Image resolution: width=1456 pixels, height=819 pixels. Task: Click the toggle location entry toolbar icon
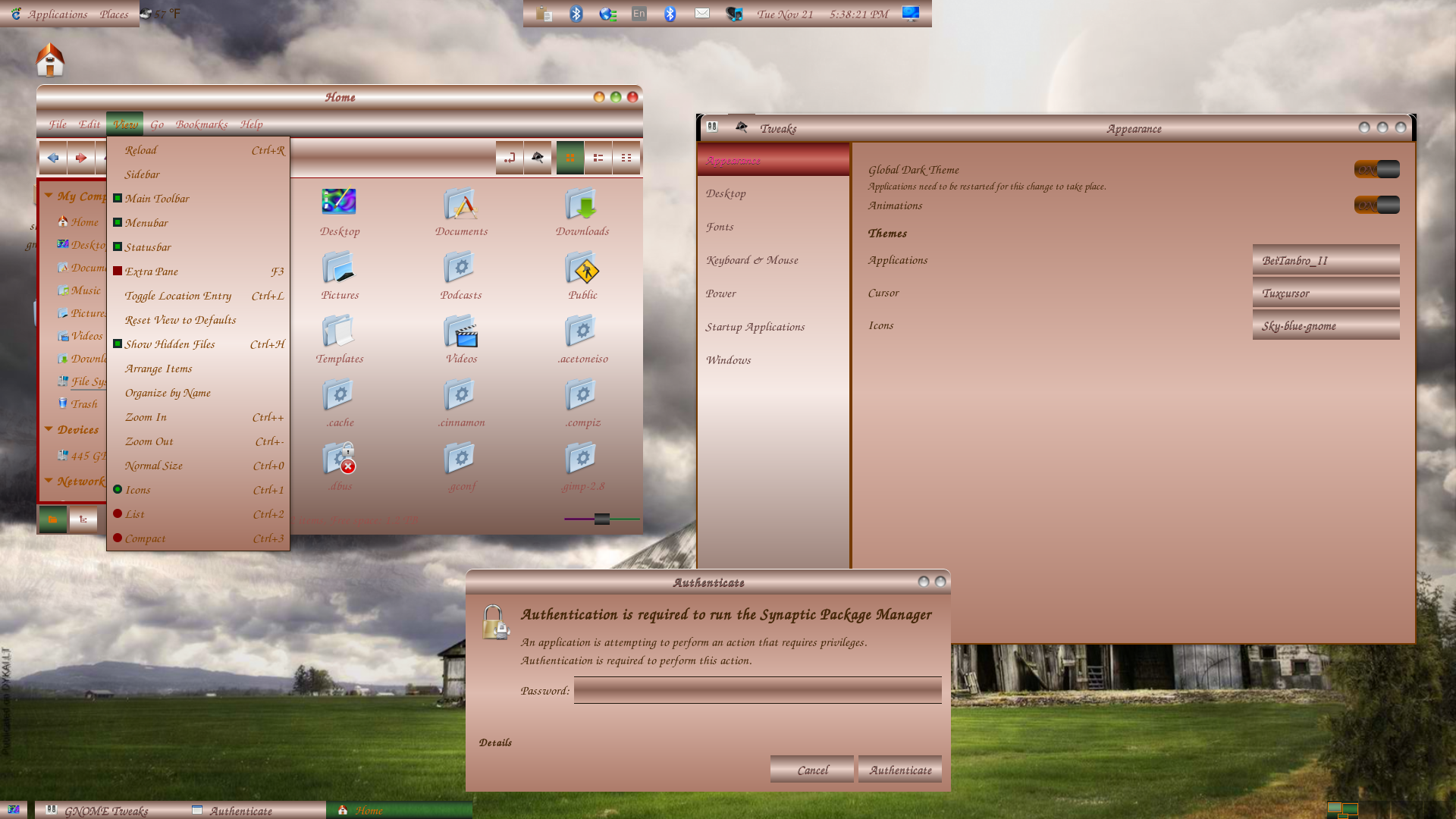pos(510,158)
